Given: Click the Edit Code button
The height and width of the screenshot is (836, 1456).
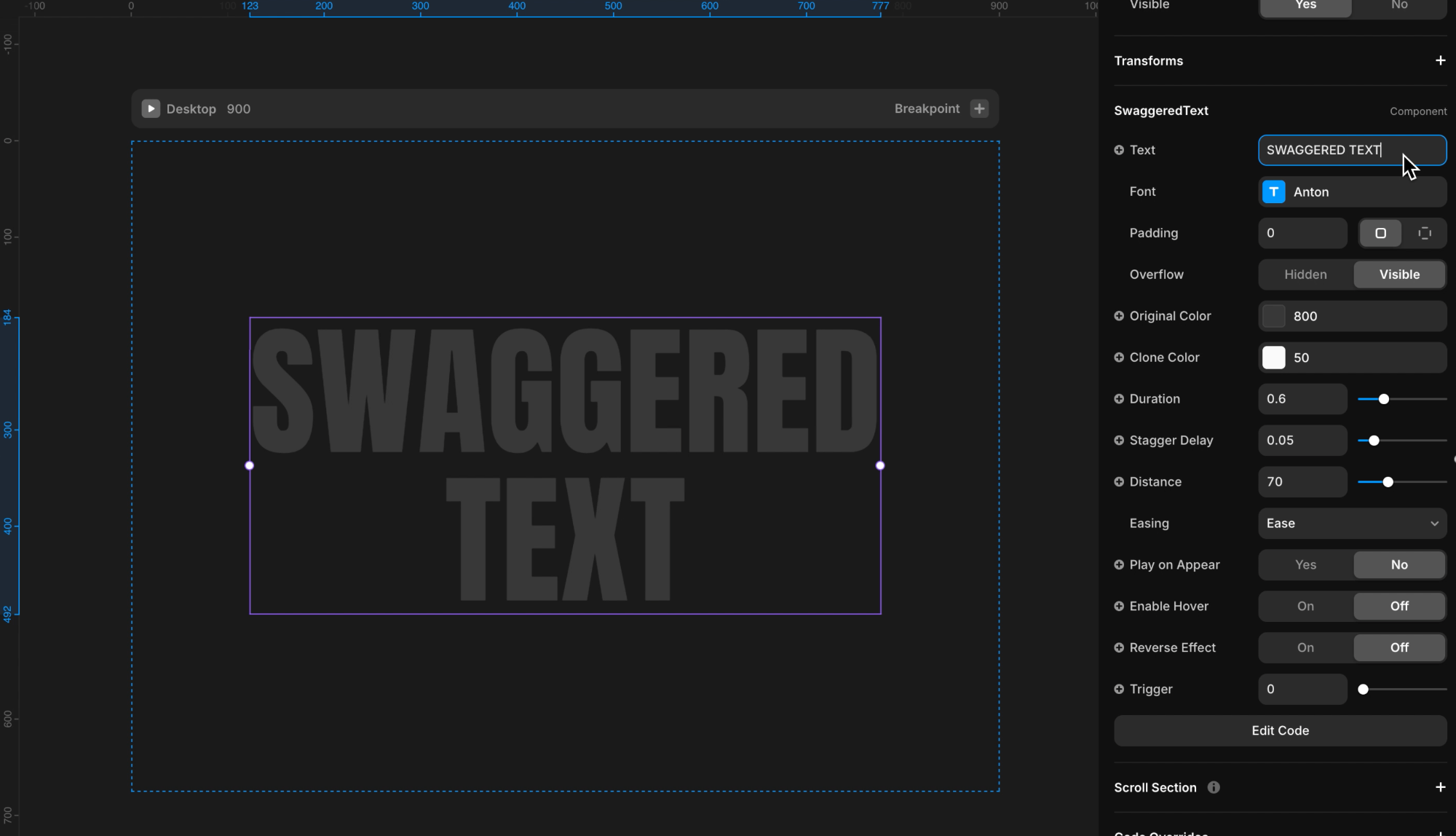Looking at the screenshot, I should coord(1280,730).
